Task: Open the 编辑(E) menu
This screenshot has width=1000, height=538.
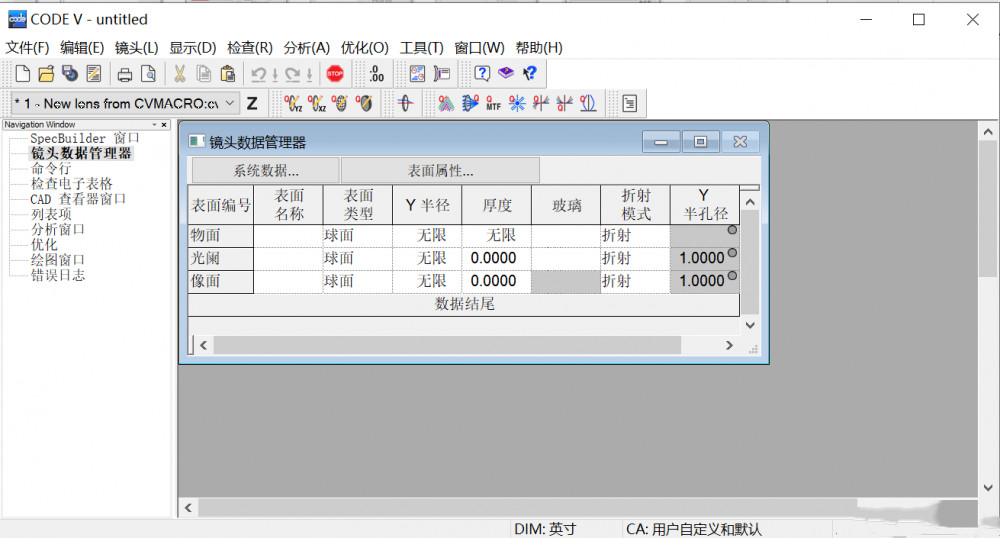Action: click(82, 48)
